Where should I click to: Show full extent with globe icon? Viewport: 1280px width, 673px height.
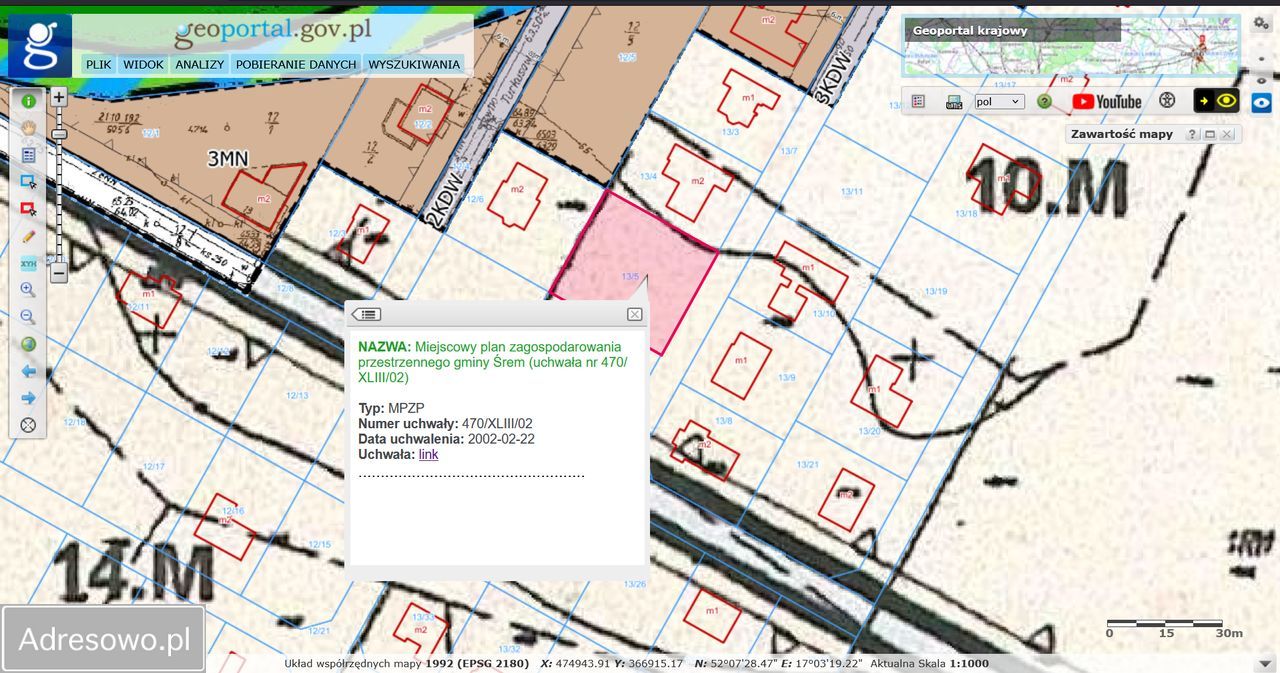pos(28,344)
